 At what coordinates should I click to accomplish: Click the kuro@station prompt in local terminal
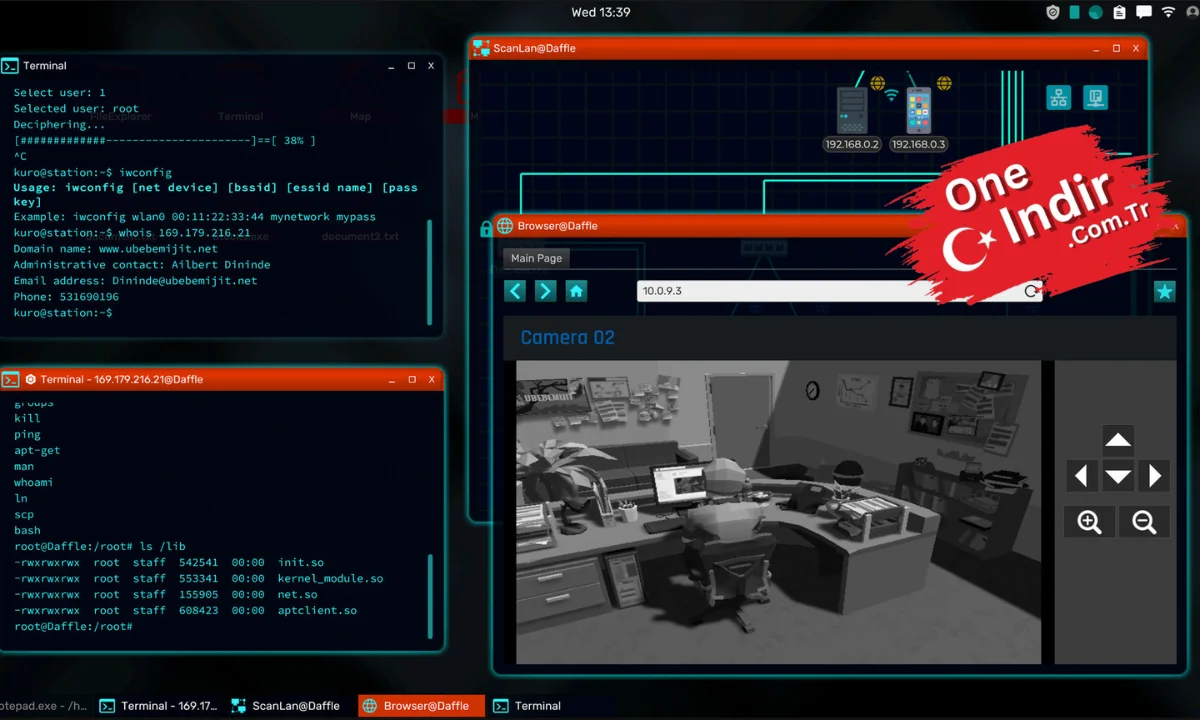coord(62,313)
